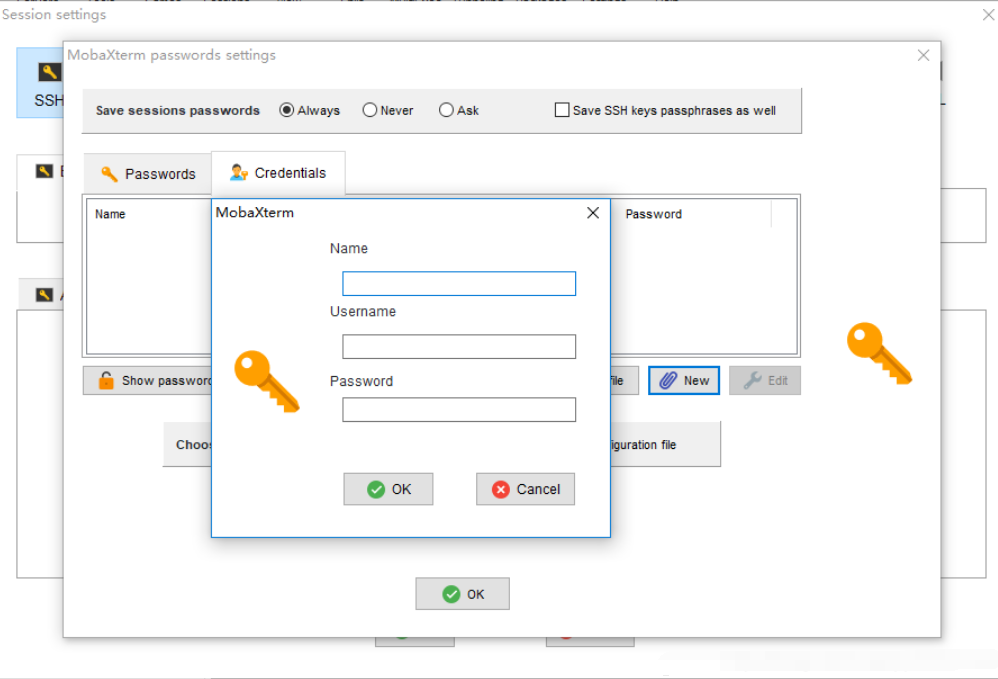Switch to the Credentials tab
The height and width of the screenshot is (679, 998).
point(278,173)
